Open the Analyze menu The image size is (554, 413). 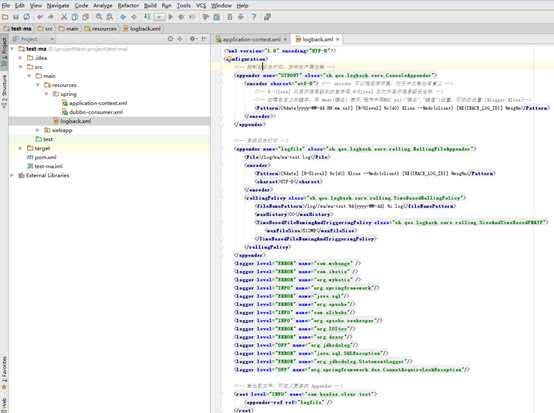tap(102, 5)
